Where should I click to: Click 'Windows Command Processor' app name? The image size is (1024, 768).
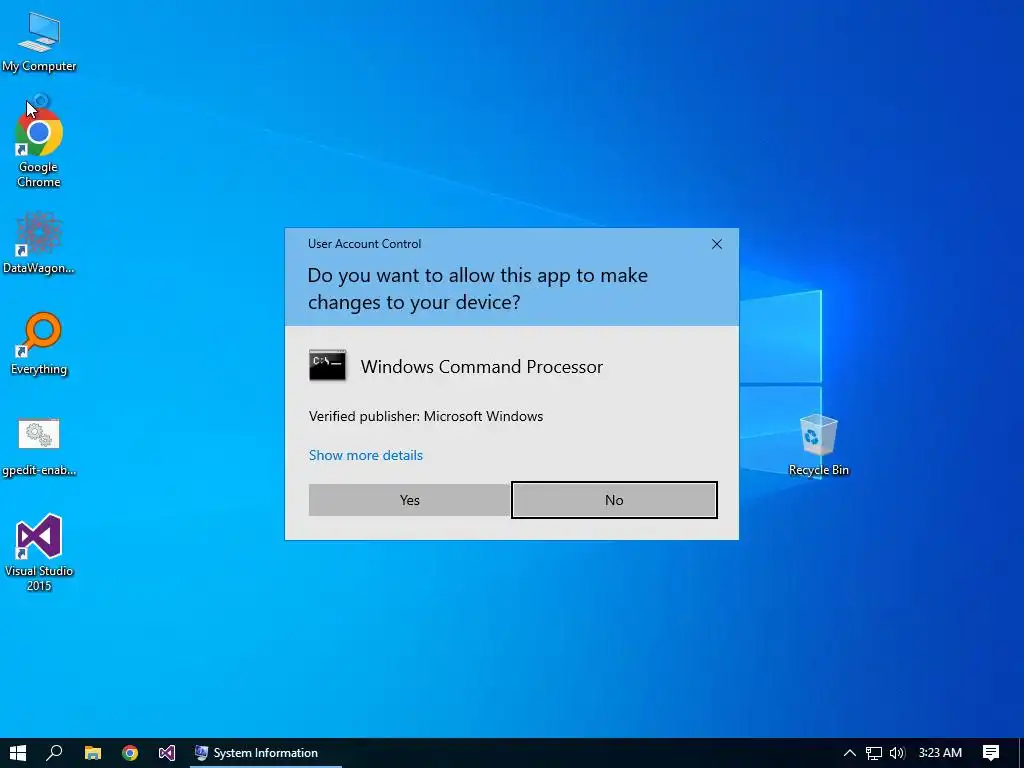(x=481, y=366)
